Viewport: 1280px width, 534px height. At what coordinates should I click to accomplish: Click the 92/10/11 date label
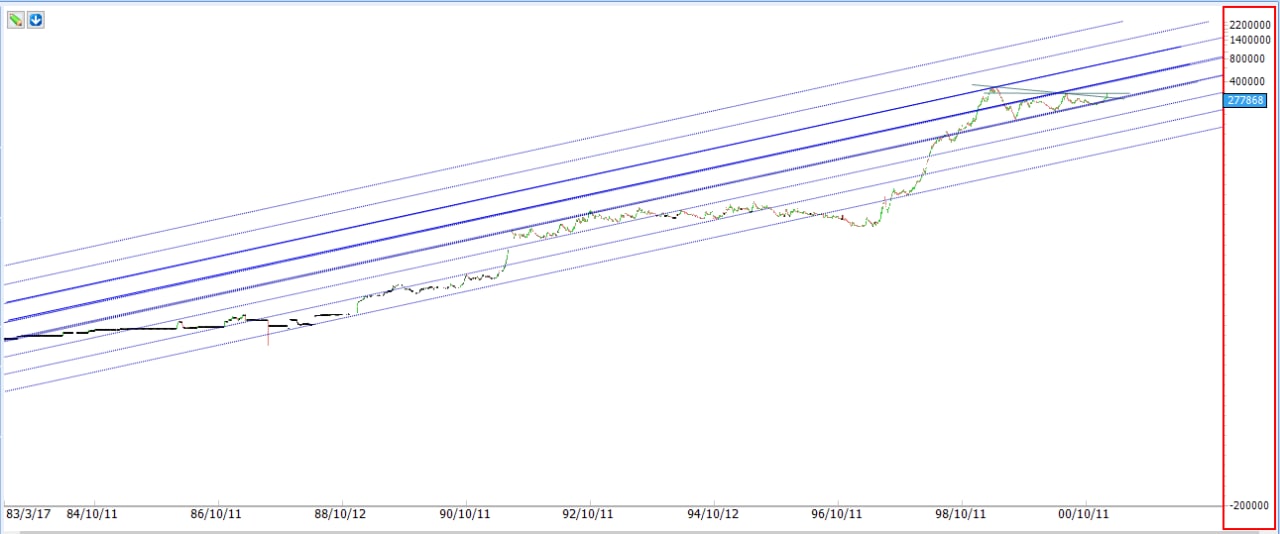589,514
